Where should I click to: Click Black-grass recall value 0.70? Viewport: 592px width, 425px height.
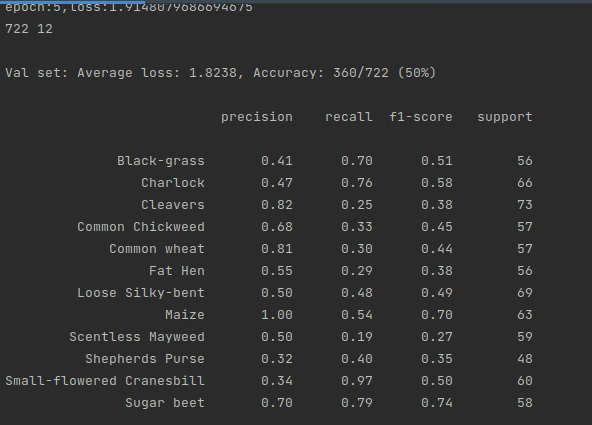coord(357,161)
